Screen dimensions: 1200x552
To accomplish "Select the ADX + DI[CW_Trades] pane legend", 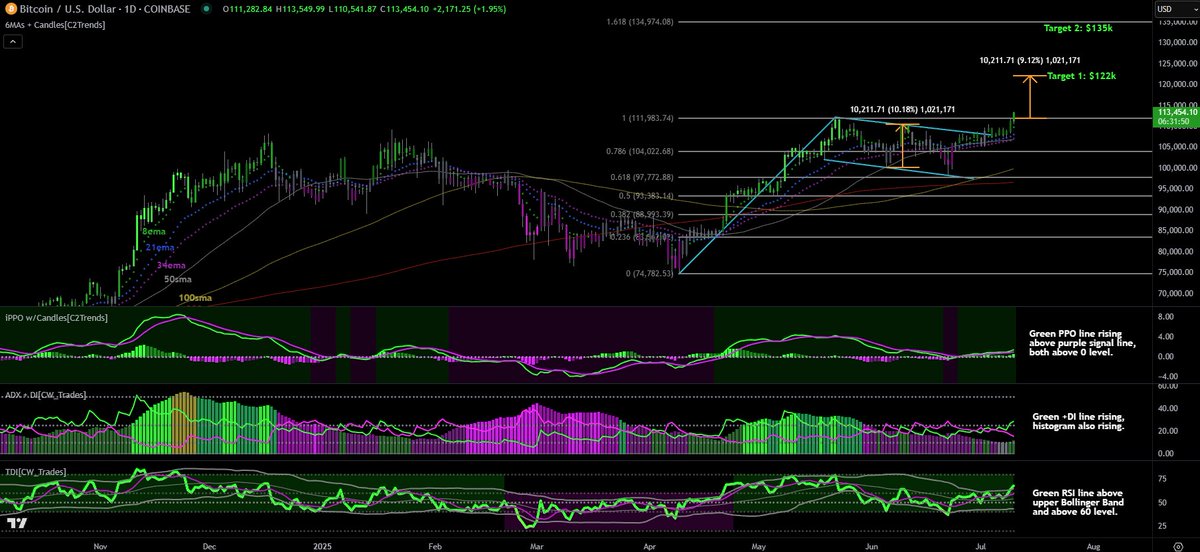I will tap(44, 395).
